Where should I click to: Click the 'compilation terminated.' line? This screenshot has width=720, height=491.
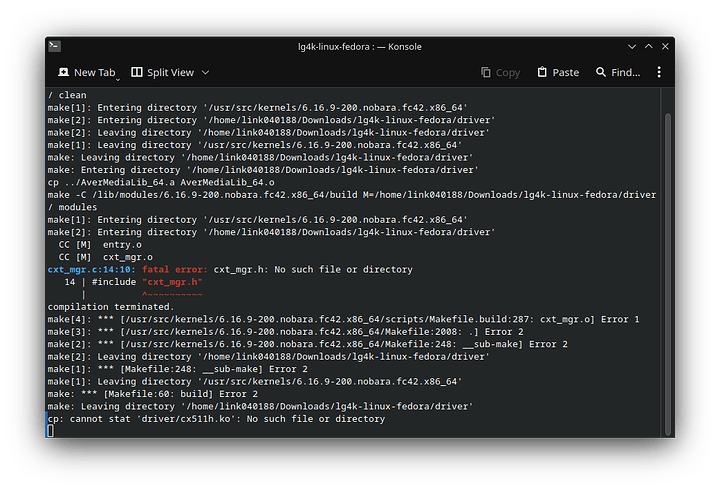111,307
